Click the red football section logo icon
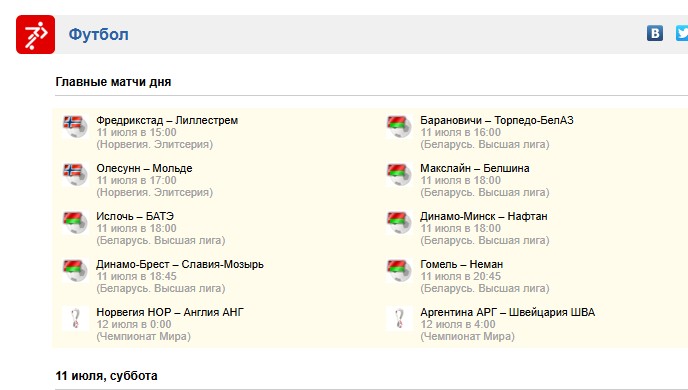 pos(36,35)
